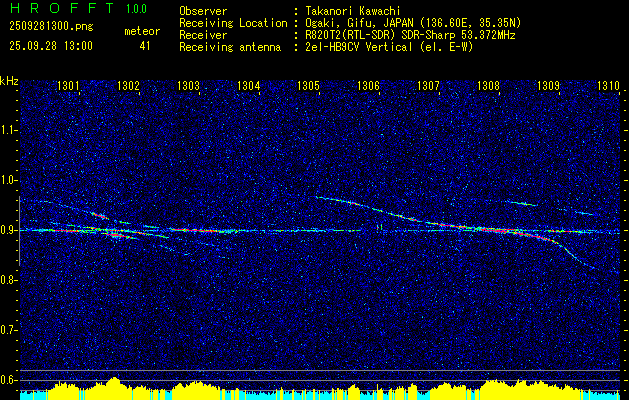The image size is (629, 400).
Task: Click the 1304 time marker
Action: (x=248, y=86)
